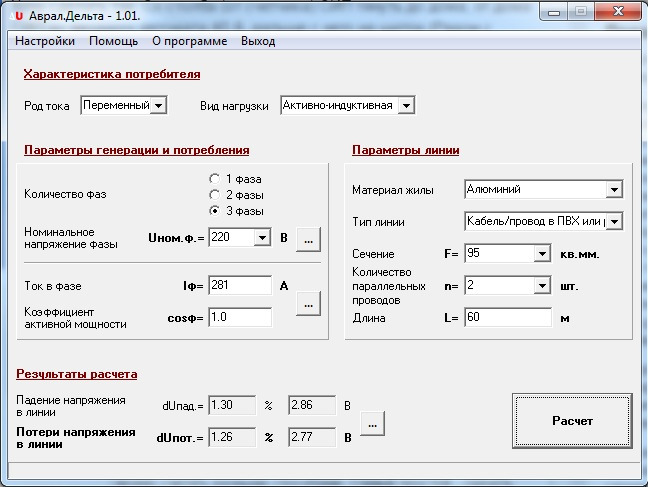Screen dimensions: 648x487
Task: Select the '1 фаза' radio button
Action: coord(215,178)
